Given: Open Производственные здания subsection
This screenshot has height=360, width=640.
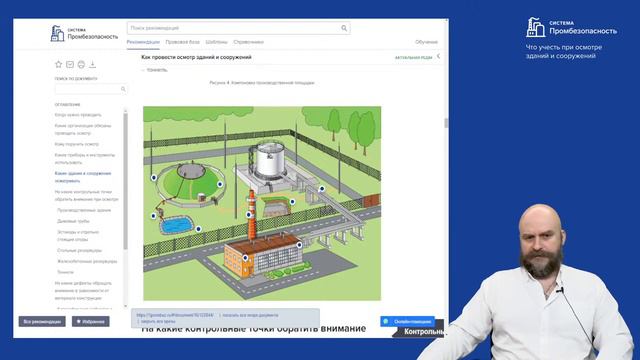Looking at the screenshot, I should 84,210.
